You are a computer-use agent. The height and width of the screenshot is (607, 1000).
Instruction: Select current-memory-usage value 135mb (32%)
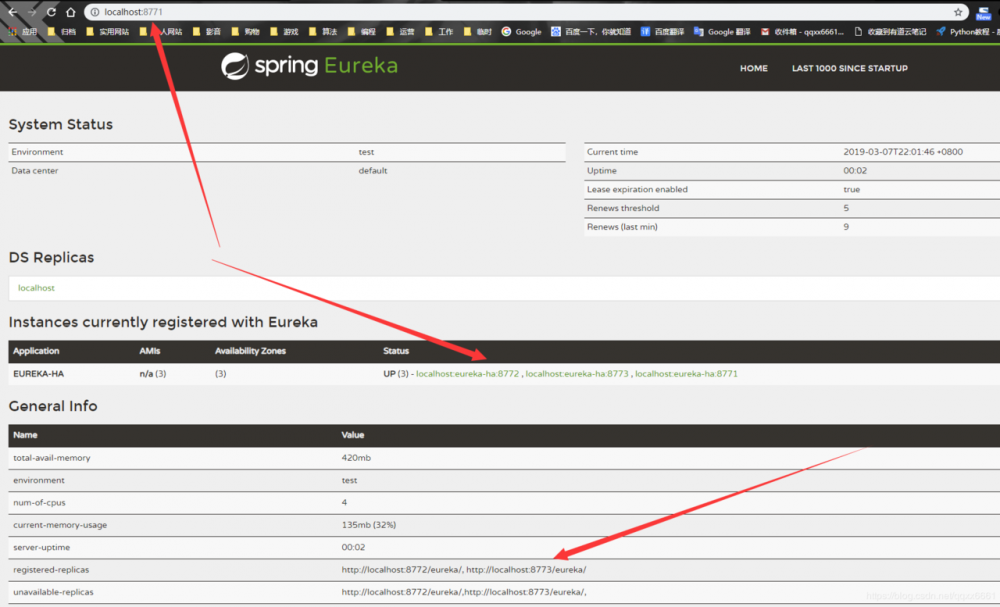tap(369, 525)
